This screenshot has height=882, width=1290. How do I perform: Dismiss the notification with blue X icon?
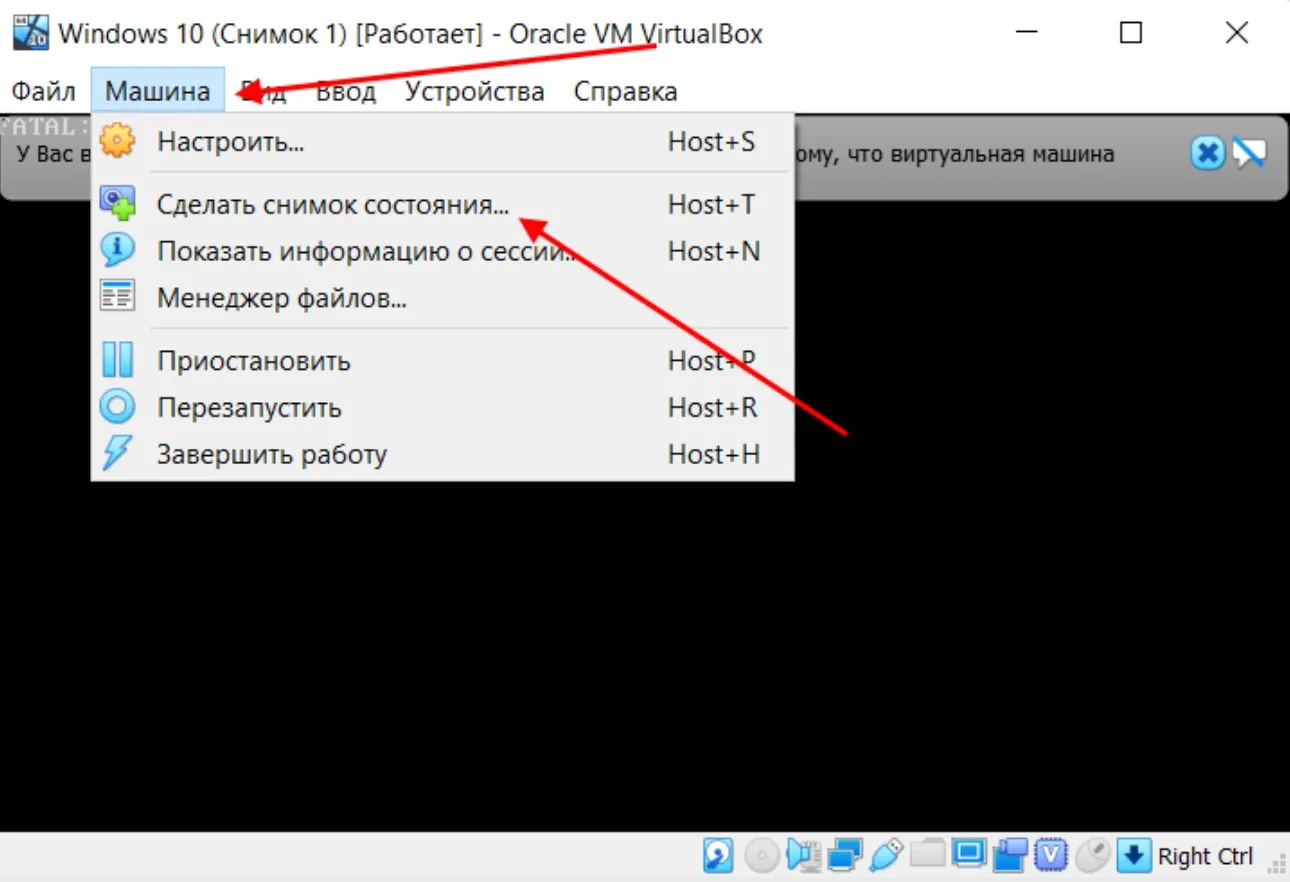click(1208, 153)
